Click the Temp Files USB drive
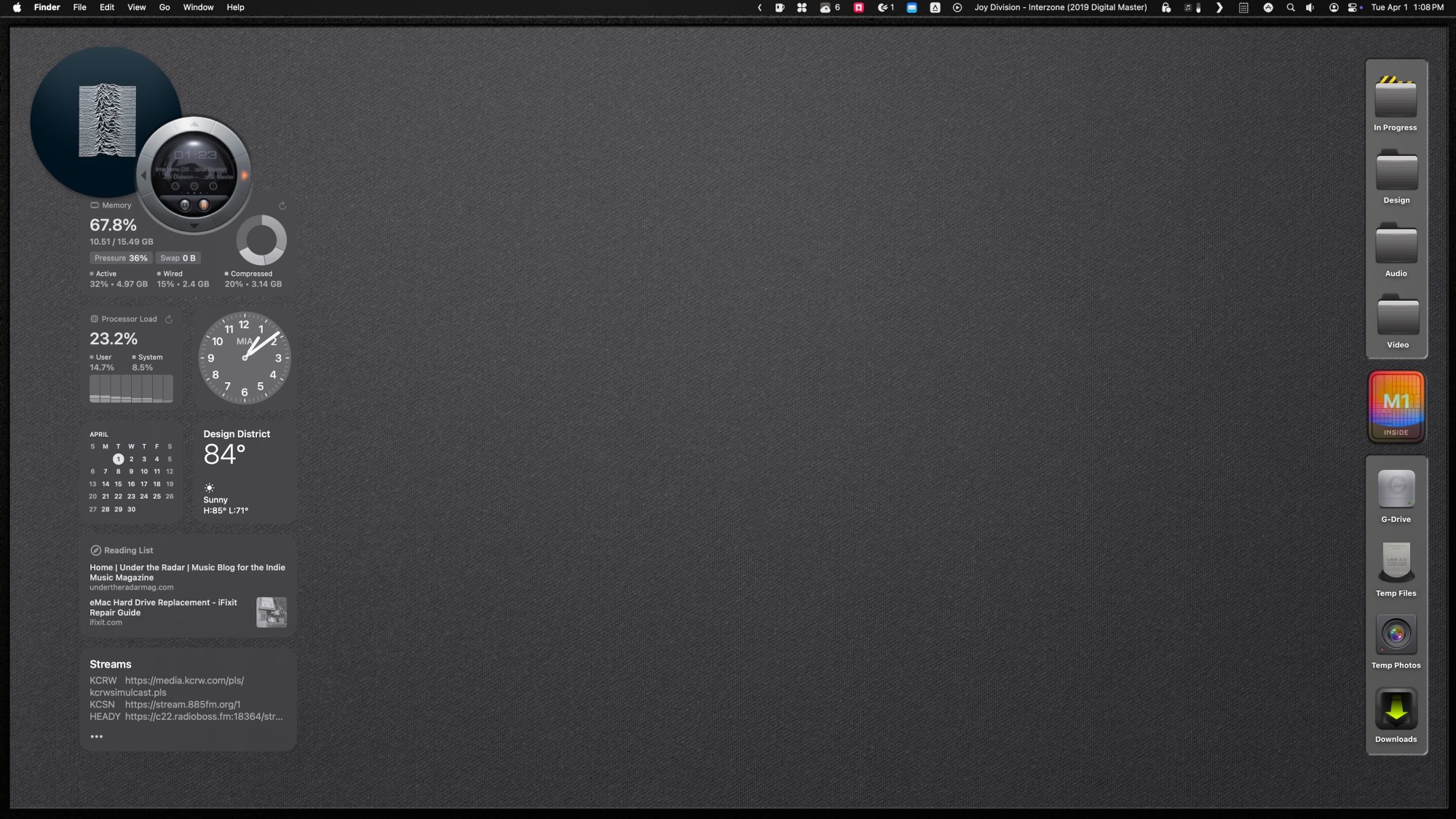Viewport: 1456px width, 819px height. (1396, 562)
